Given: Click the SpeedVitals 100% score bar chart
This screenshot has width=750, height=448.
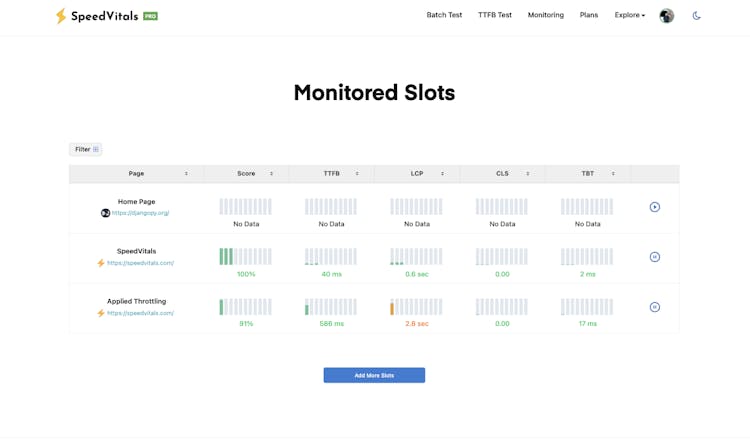Looking at the screenshot, I should [246, 257].
